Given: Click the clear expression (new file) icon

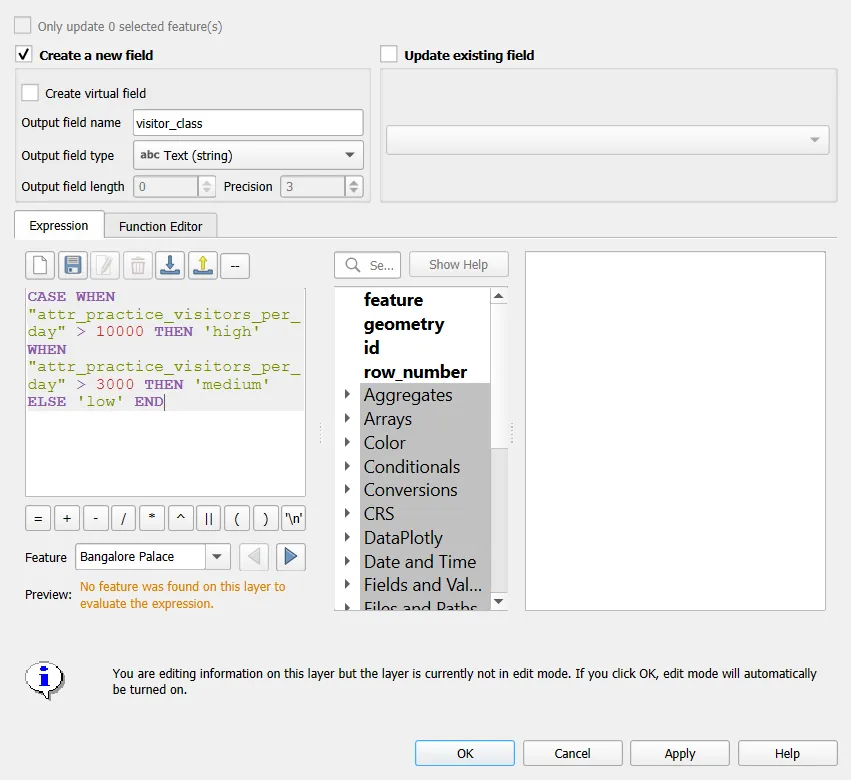Looking at the screenshot, I should [40, 266].
